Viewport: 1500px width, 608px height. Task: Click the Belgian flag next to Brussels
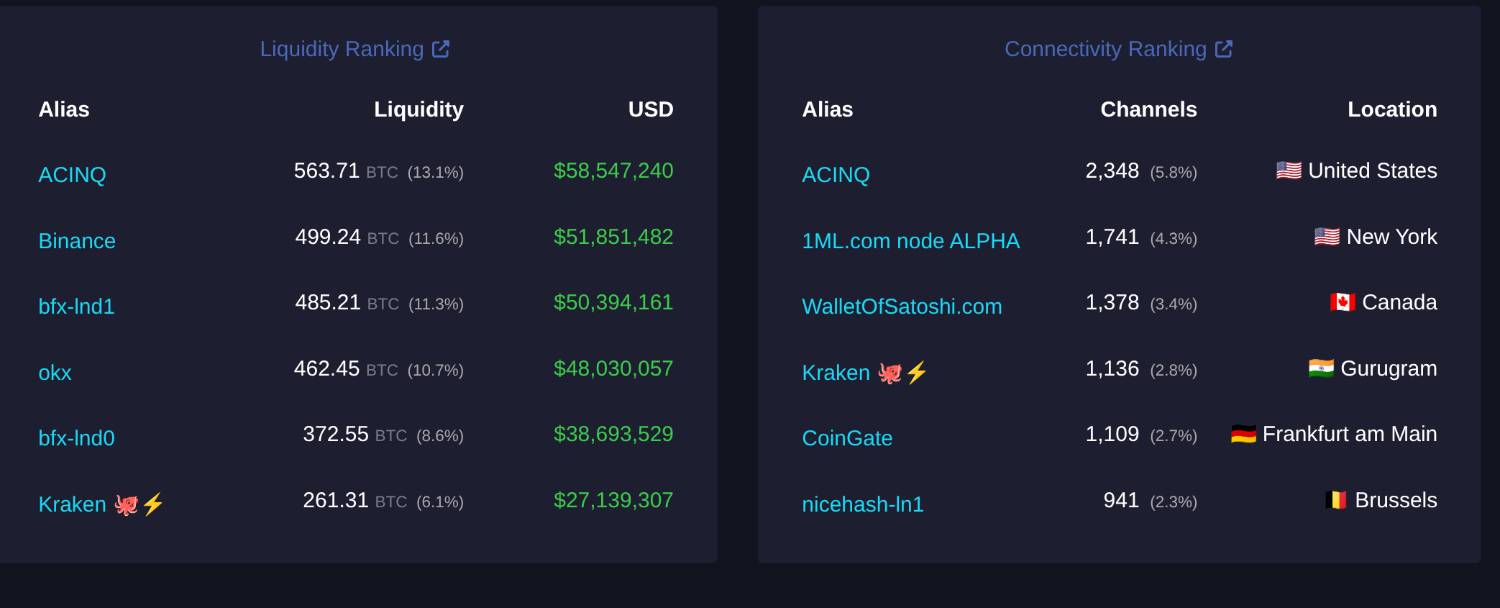click(x=1335, y=500)
